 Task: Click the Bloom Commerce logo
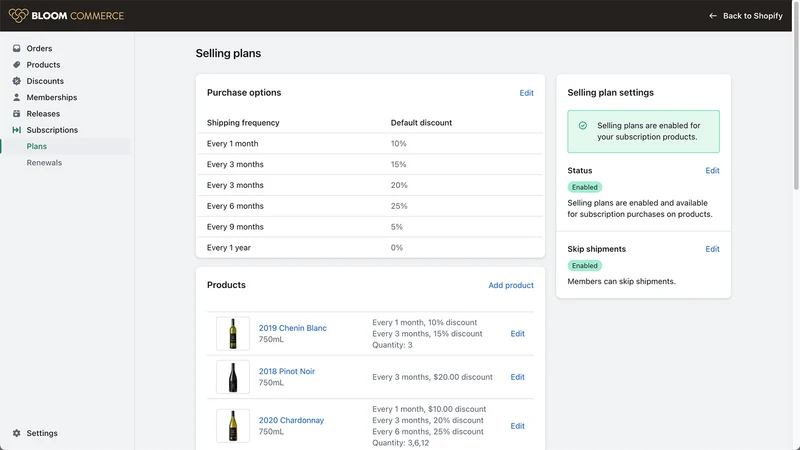click(x=66, y=15)
